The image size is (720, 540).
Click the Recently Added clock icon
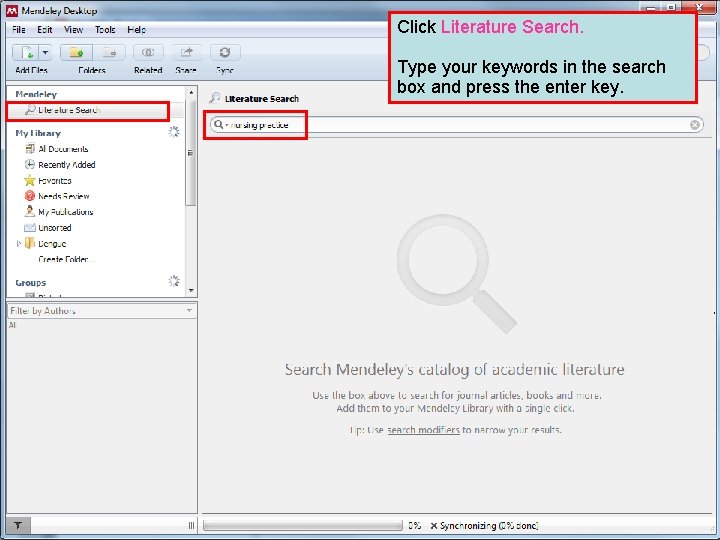tap(30, 164)
